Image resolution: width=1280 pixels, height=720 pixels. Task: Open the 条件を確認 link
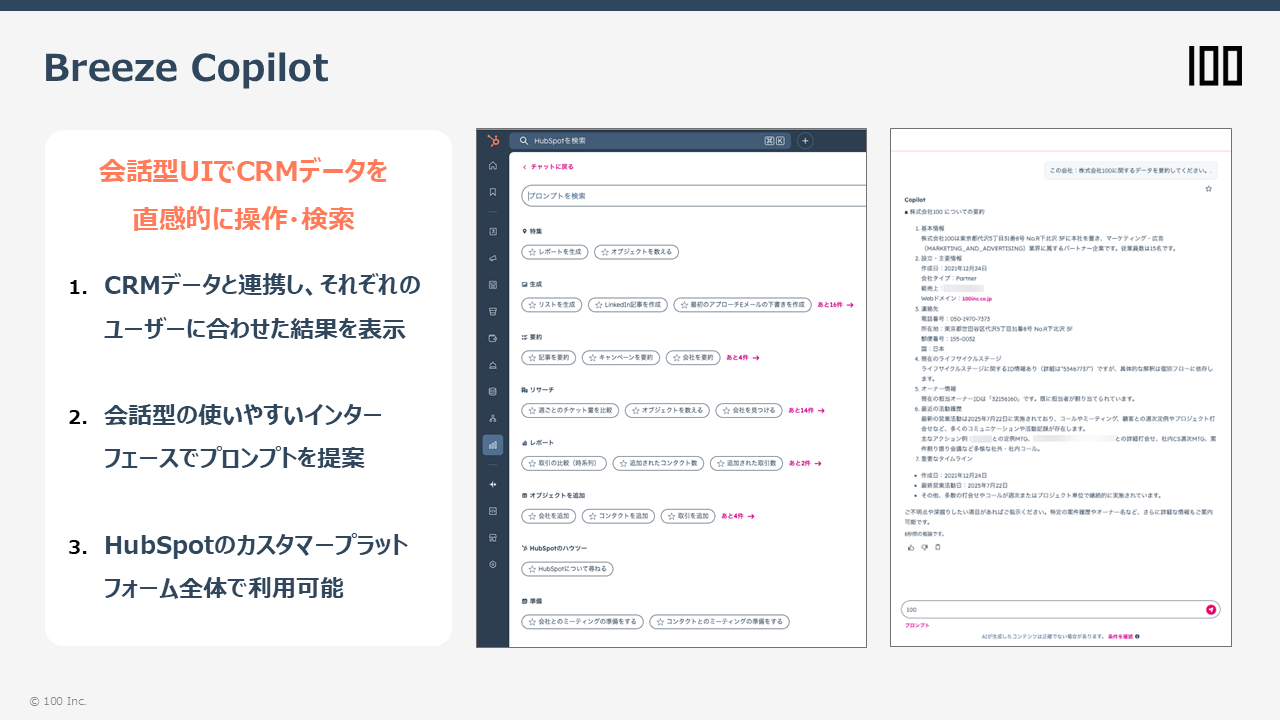click(x=1119, y=636)
